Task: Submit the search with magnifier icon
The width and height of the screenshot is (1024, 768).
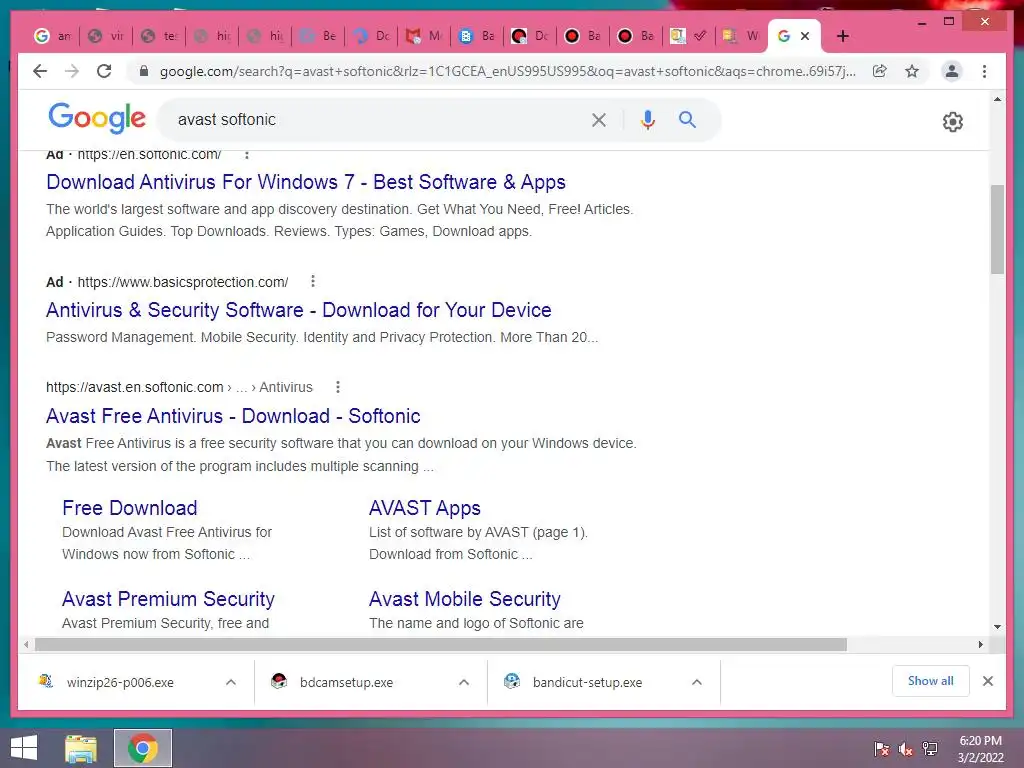Action: click(x=687, y=120)
